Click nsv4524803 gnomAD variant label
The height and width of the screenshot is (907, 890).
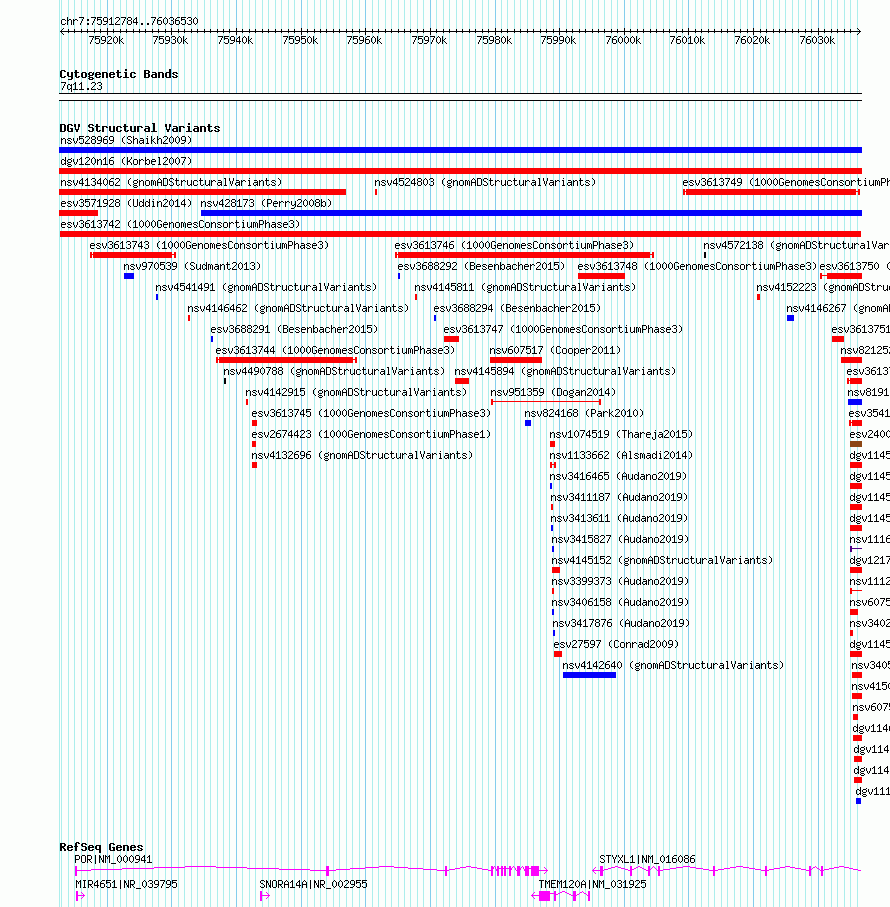[x=485, y=182]
